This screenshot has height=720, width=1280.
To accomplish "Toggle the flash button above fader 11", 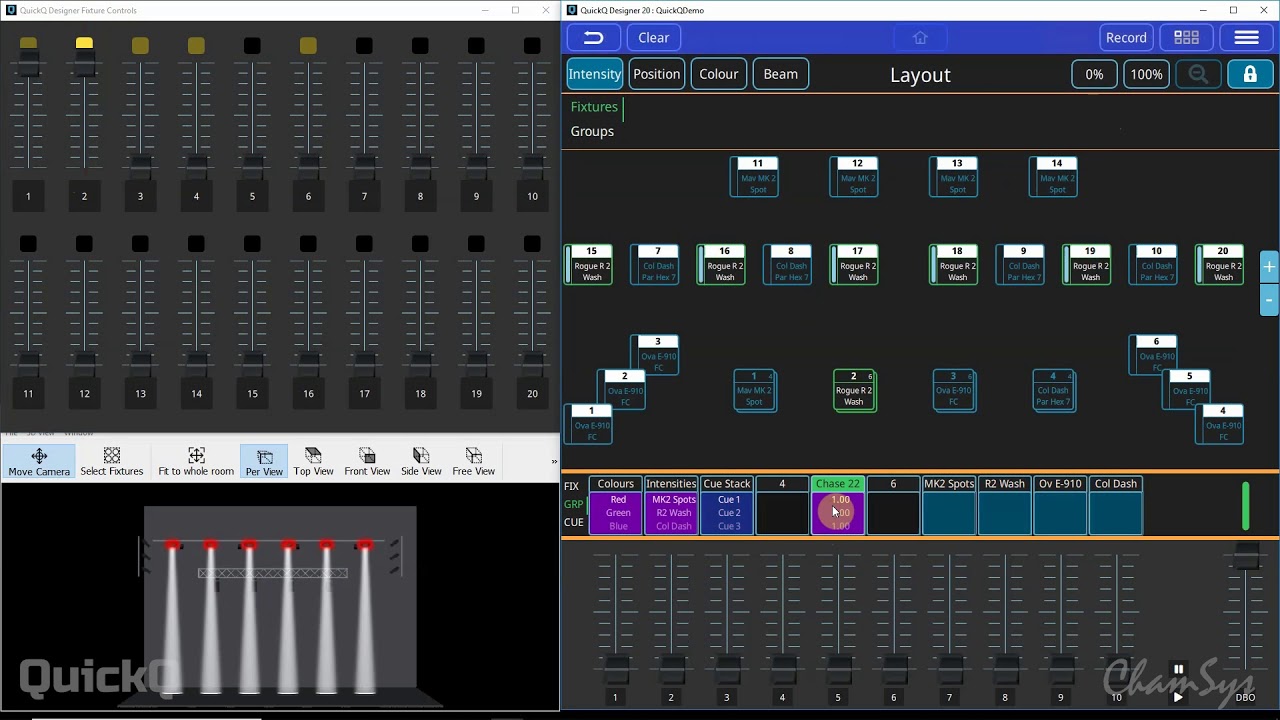I will pyautogui.click(x=28, y=243).
